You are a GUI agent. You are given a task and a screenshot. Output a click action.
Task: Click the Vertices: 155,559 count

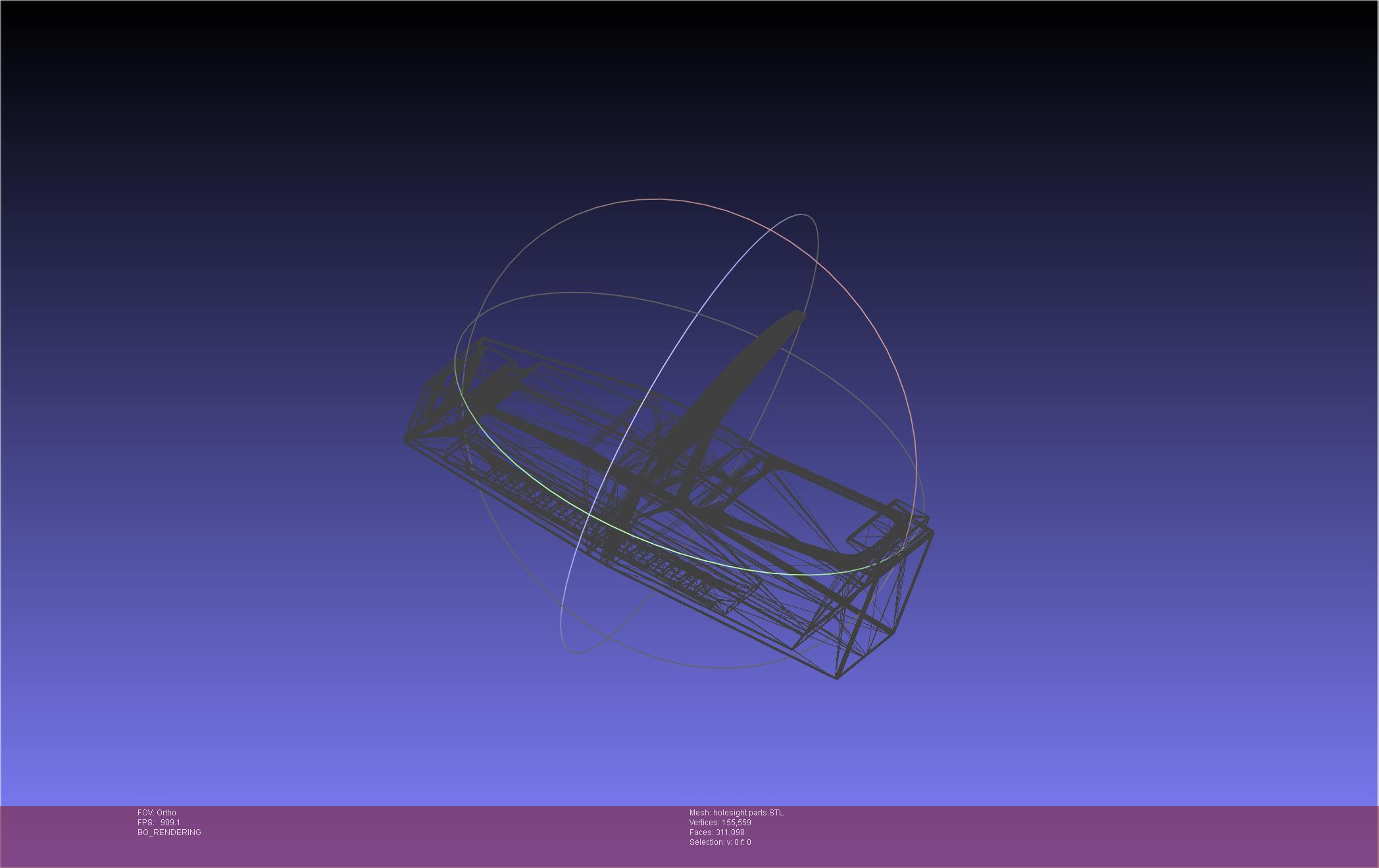tap(720, 823)
